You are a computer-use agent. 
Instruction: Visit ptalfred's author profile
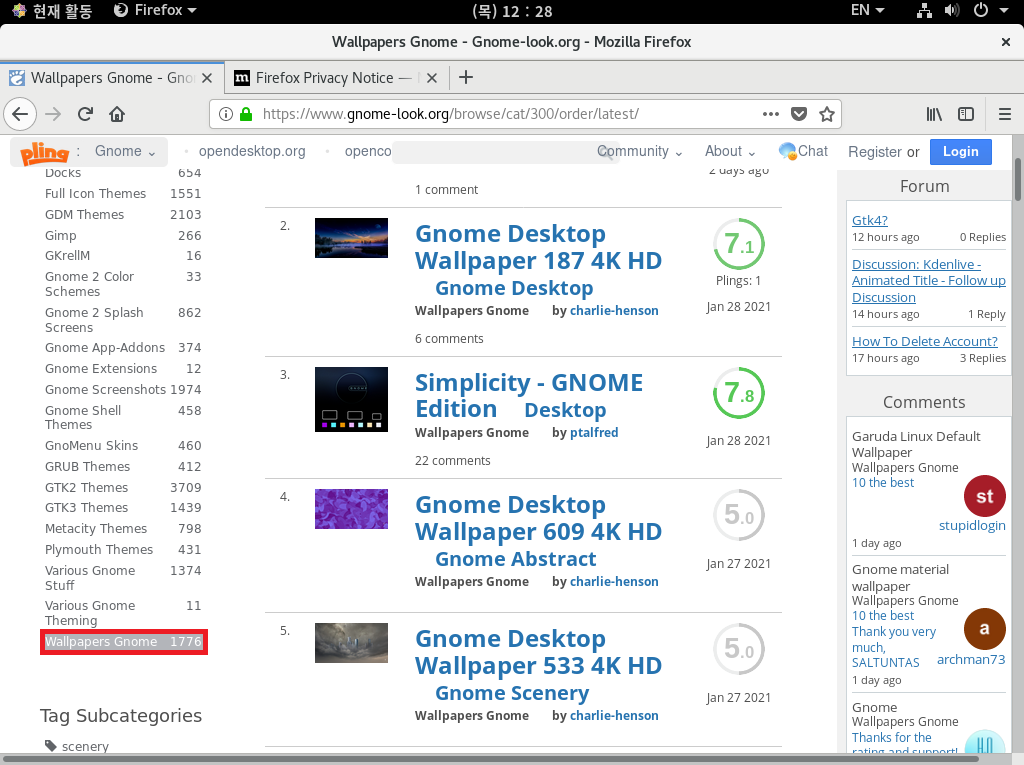tap(594, 432)
